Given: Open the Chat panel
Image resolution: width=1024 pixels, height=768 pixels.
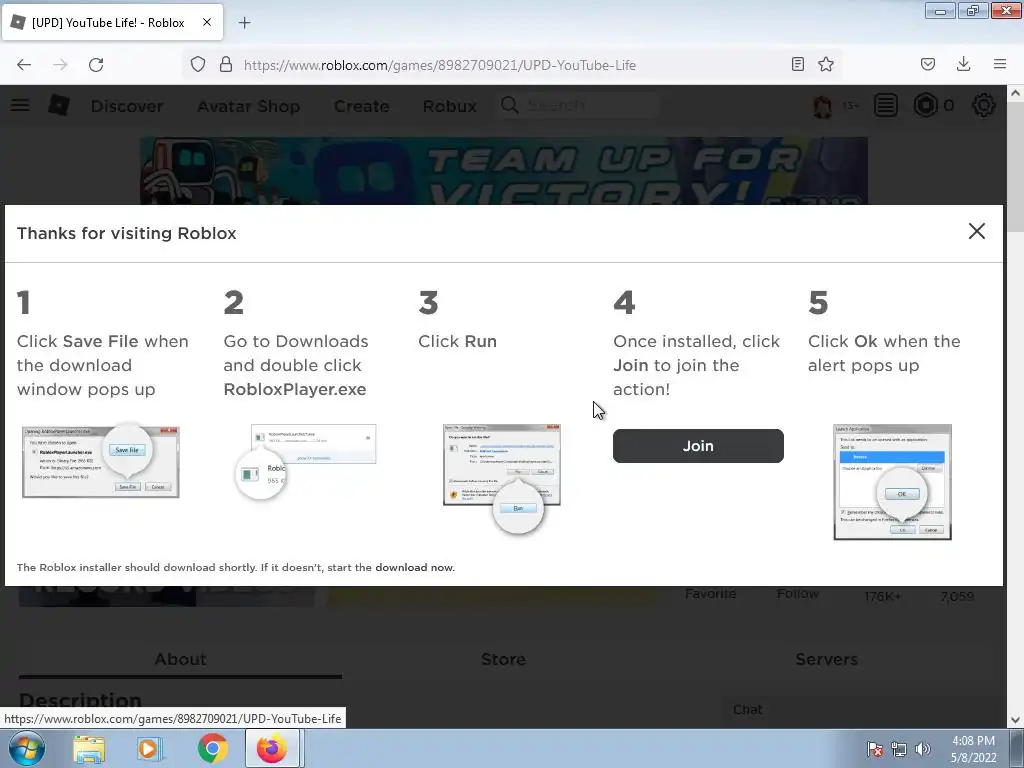Looking at the screenshot, I should pyautogui.click(x=748, y=709).
